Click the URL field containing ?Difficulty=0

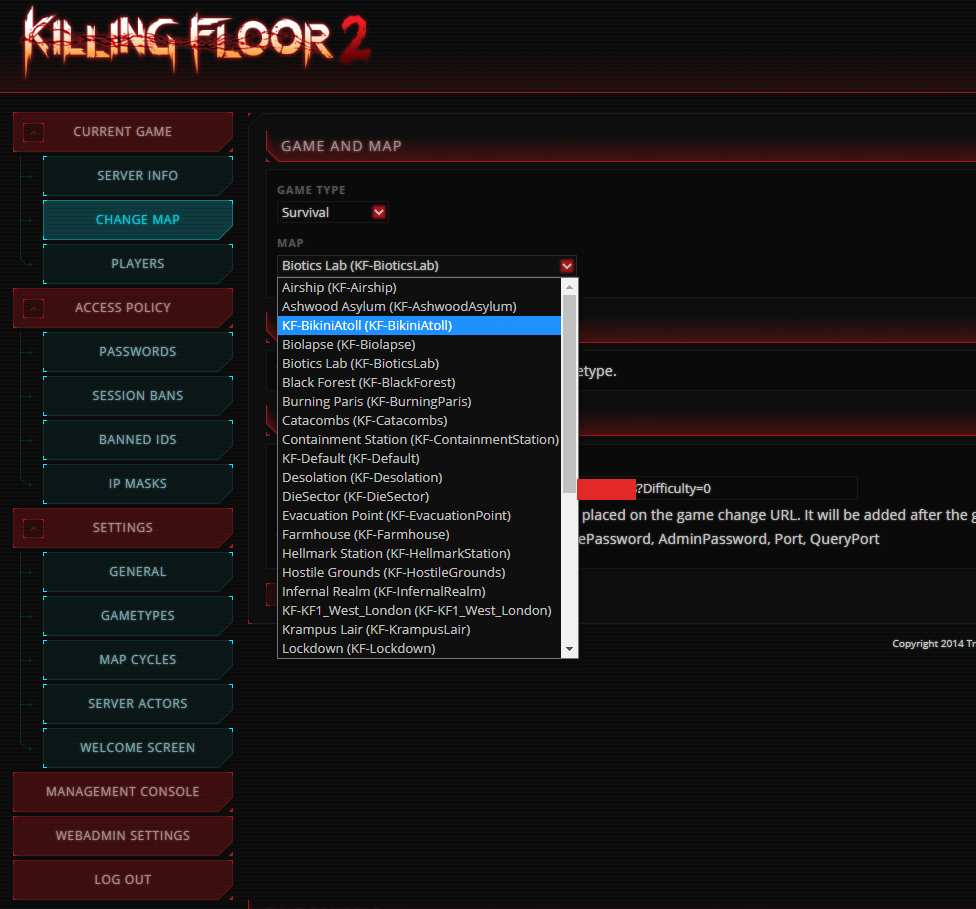coord(718,489)
